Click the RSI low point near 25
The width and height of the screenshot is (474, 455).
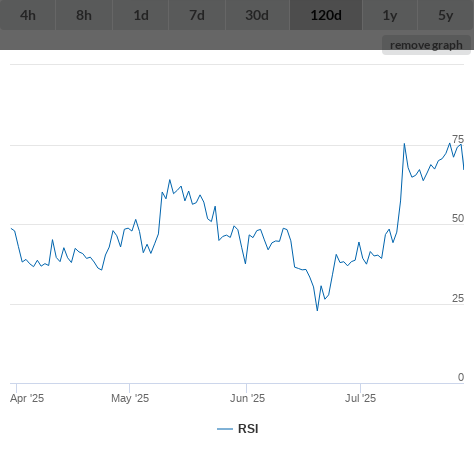pyautogui.click(x=317, y=310)
